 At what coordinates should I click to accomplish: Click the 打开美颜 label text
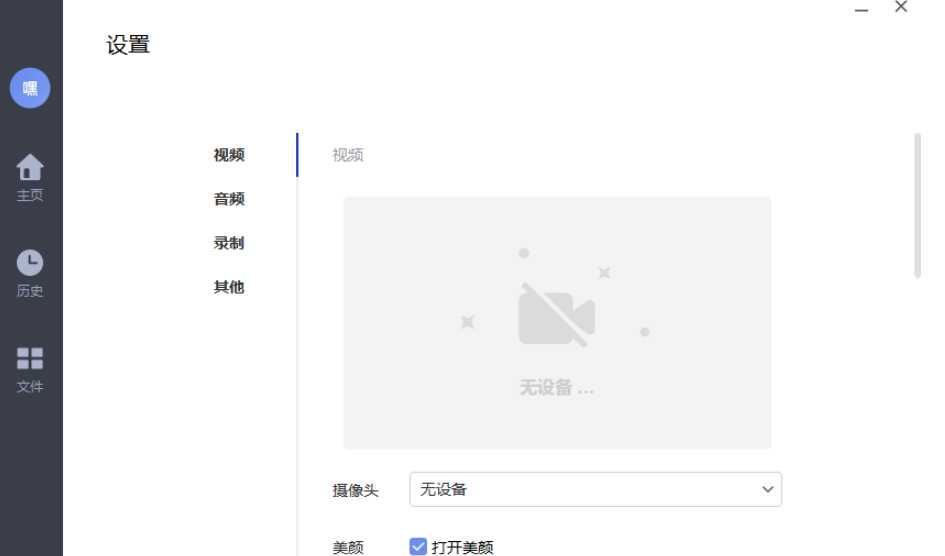click(462, 547)
